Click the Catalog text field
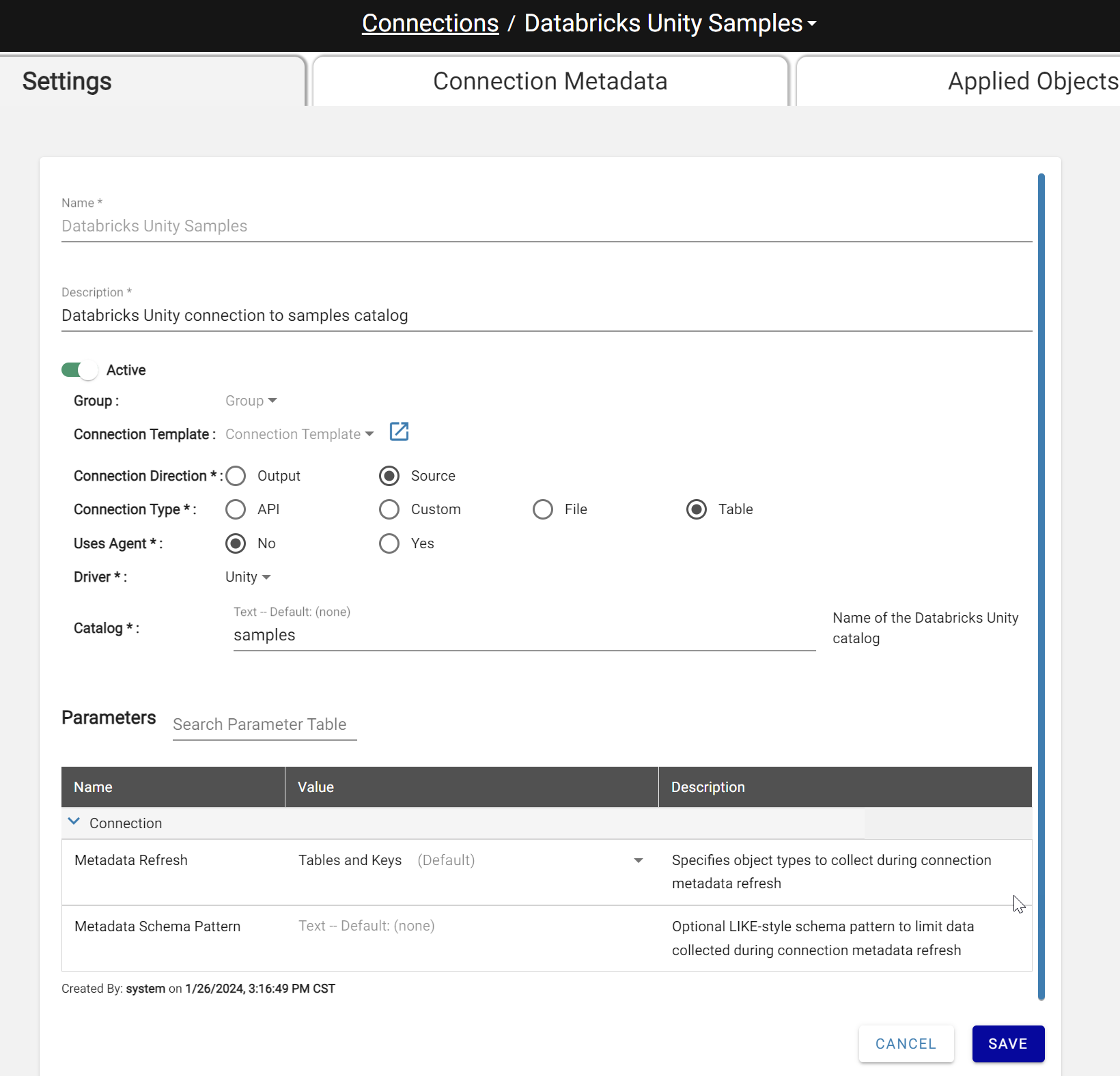Screen dimensions: 1120x1076 [x=524, y=635]
